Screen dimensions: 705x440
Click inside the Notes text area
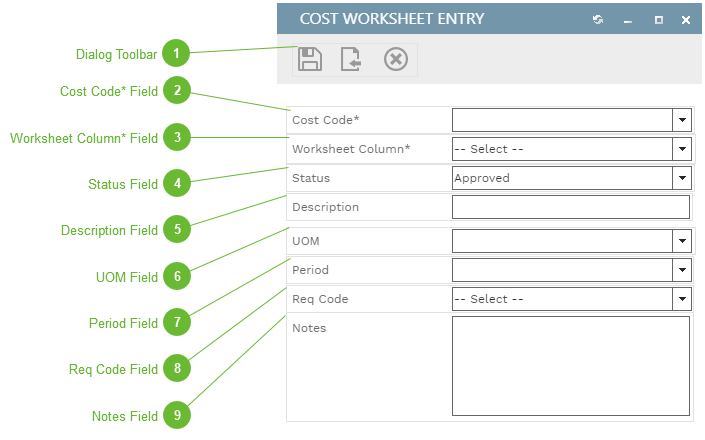(x=571, y=366)
